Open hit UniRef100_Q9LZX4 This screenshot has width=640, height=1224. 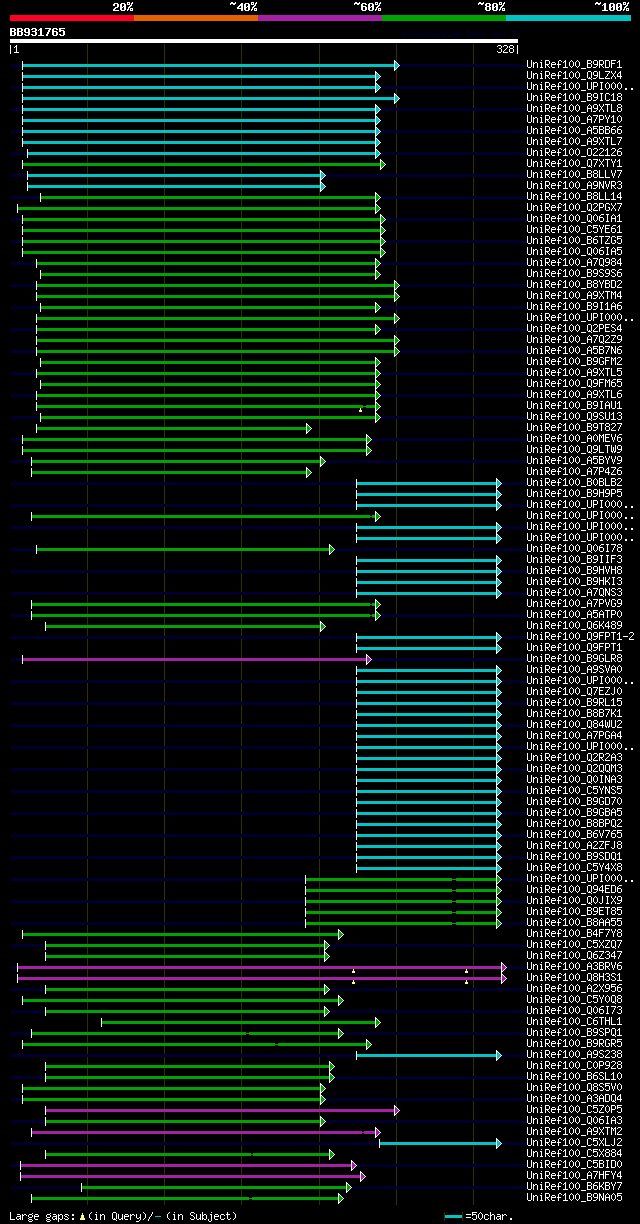pyautogui.click(x=574, y=76)
